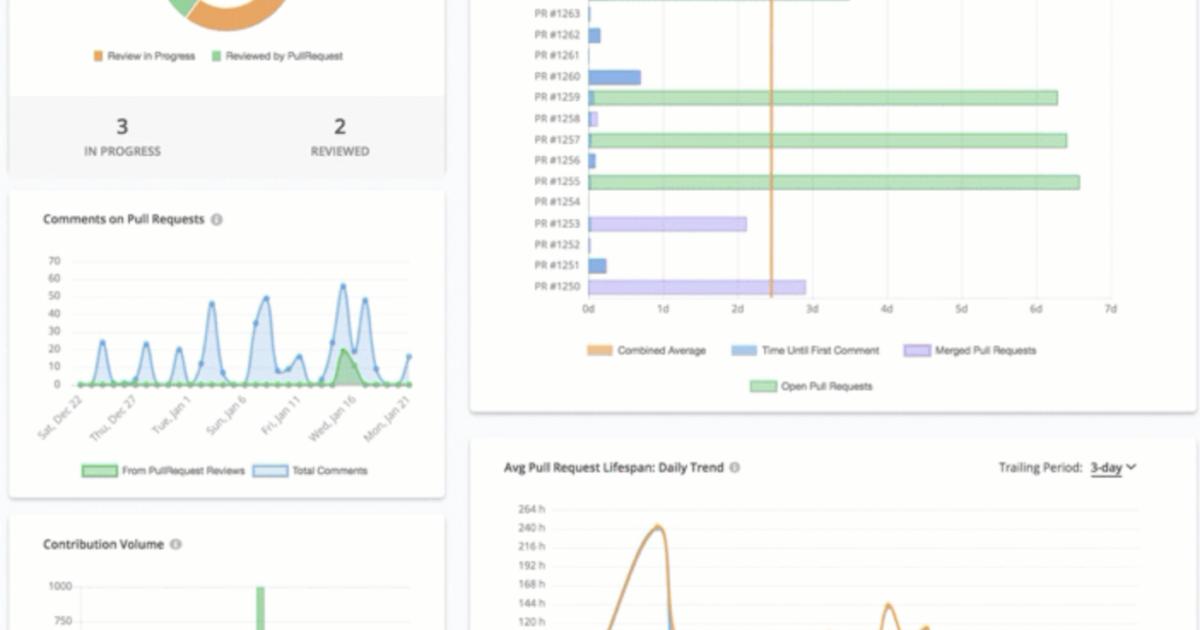The height and width of the screenshot is (630, 1200).
Task: Click the green Open Pull Requests color swatch
Action: 763,386
